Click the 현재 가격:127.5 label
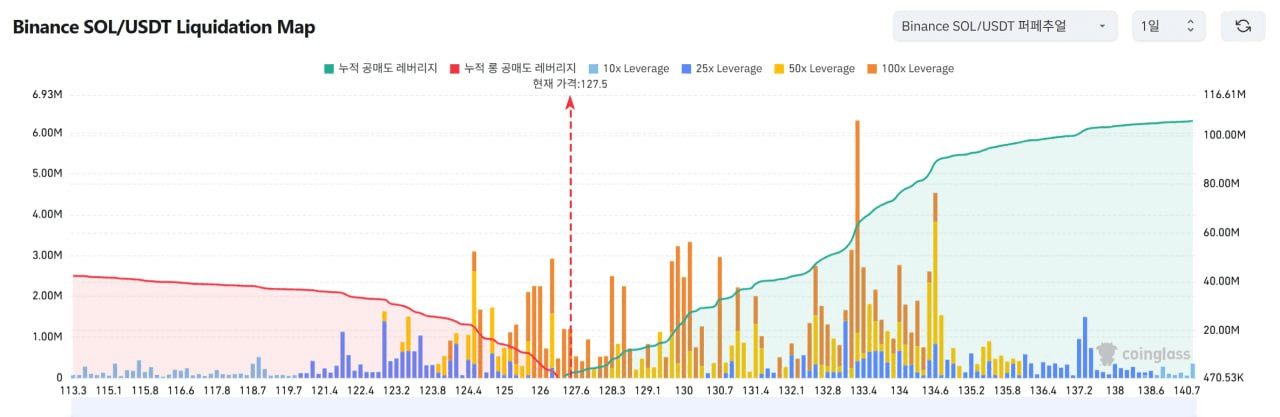The image size is (1280, 417). tap(570, 84)
